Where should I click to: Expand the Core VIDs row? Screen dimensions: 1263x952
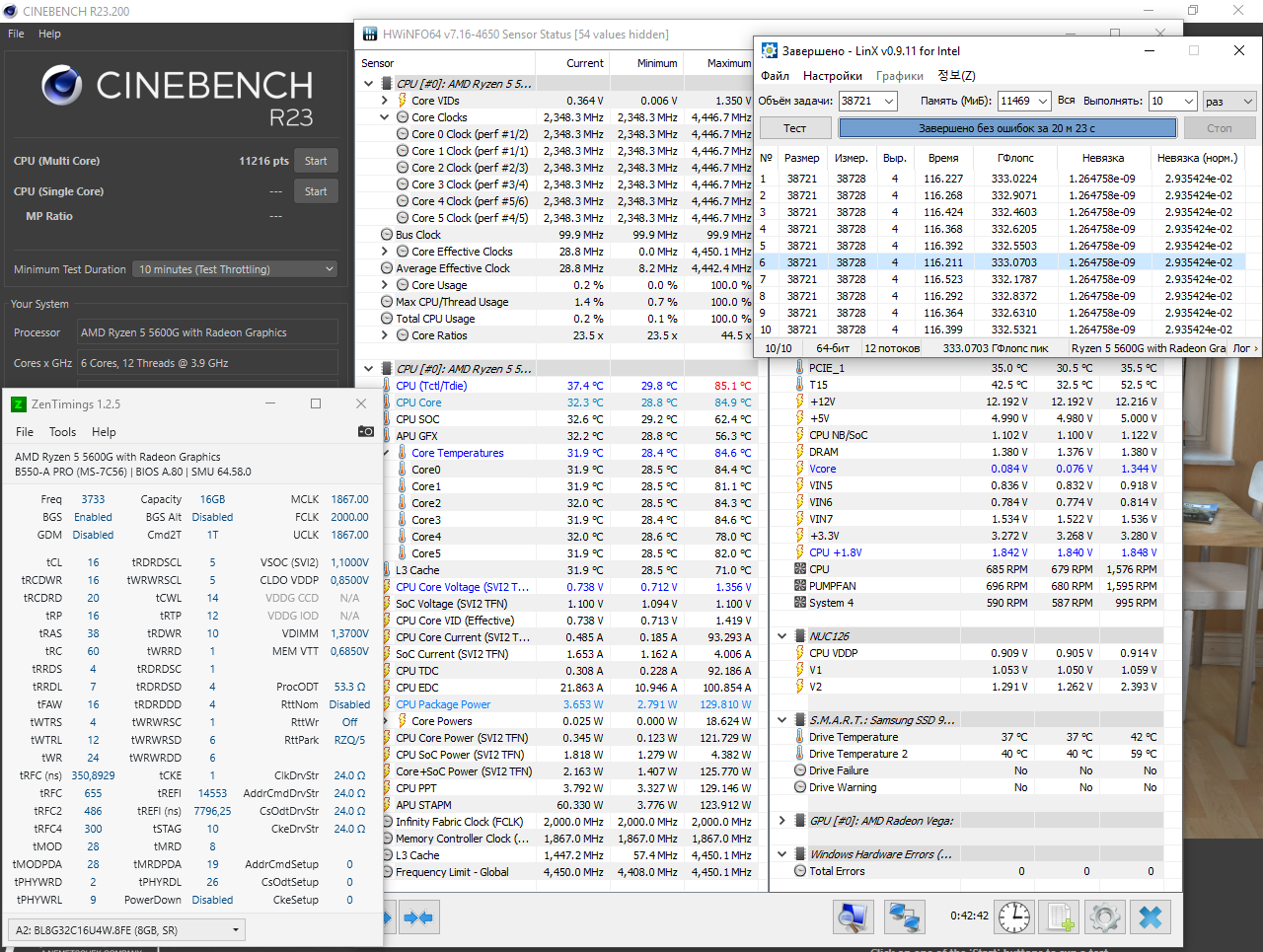385,101
